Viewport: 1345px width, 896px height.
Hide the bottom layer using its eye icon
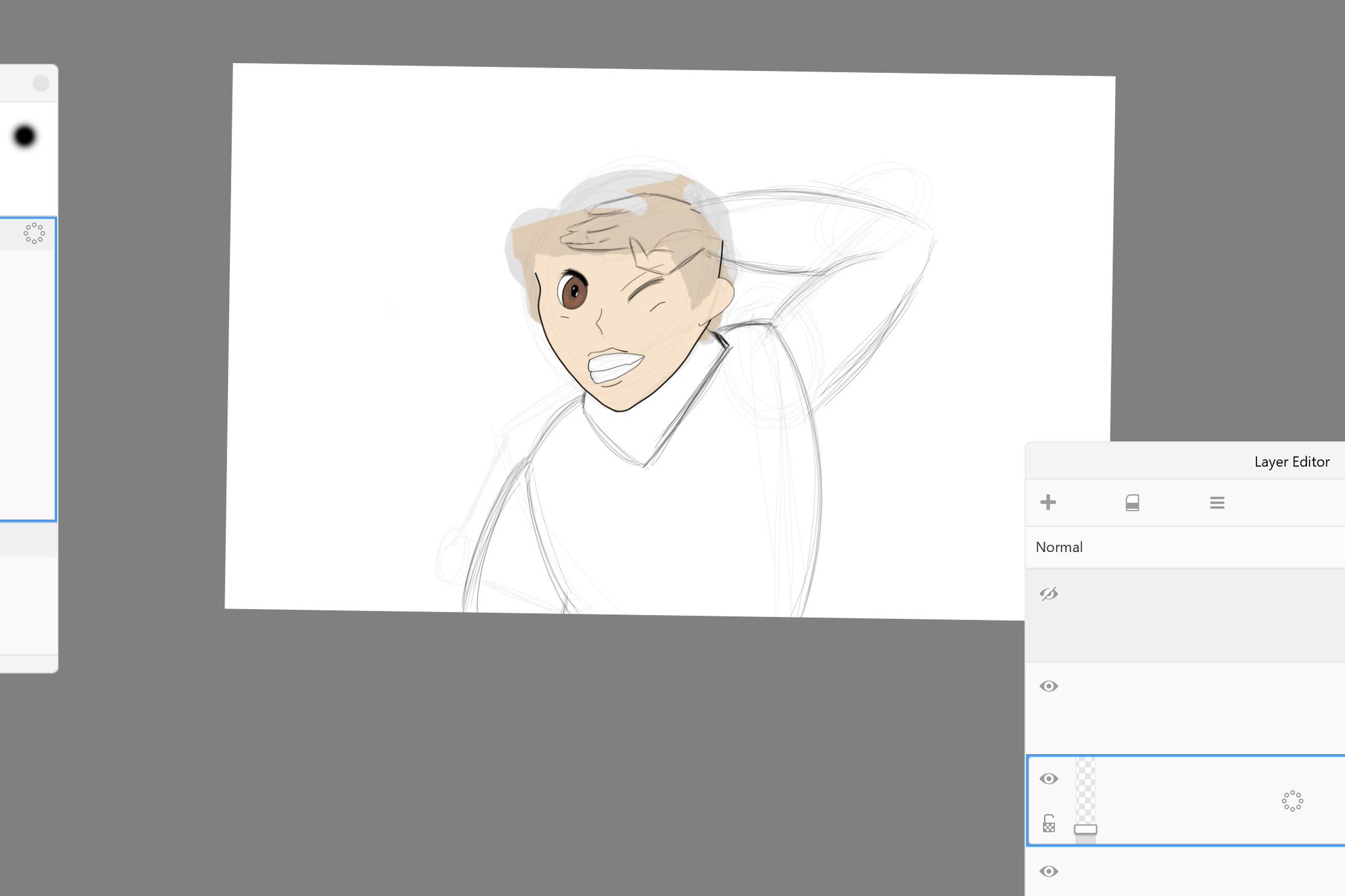[1049, 871]
